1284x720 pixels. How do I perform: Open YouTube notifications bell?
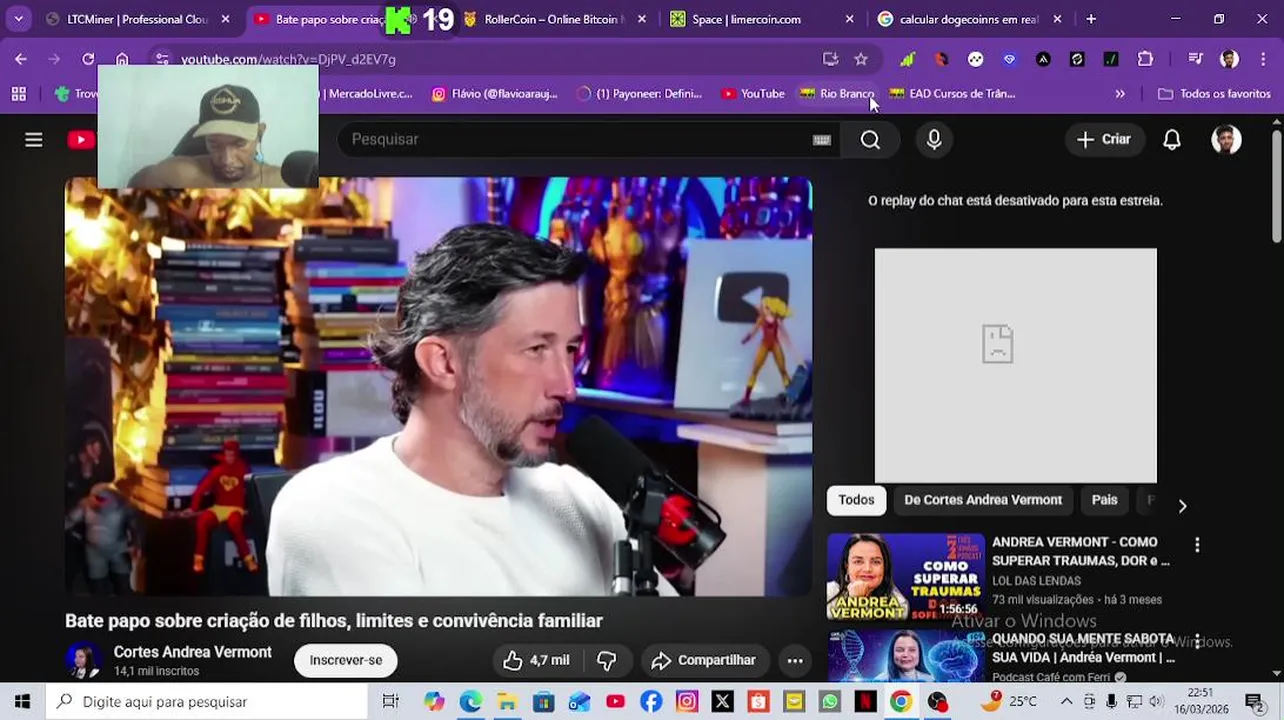pos(1172,140)
